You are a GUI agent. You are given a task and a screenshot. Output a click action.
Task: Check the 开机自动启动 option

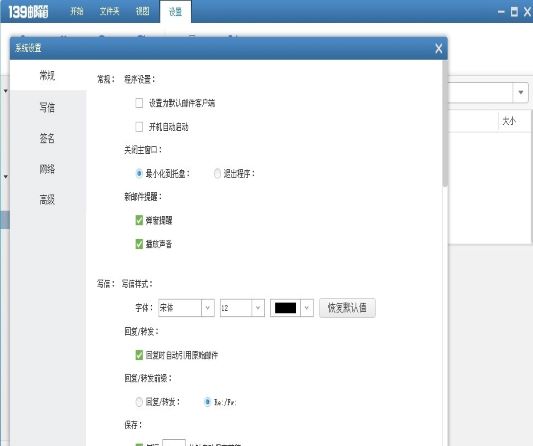pyautogui.click(x=139, y=127)
